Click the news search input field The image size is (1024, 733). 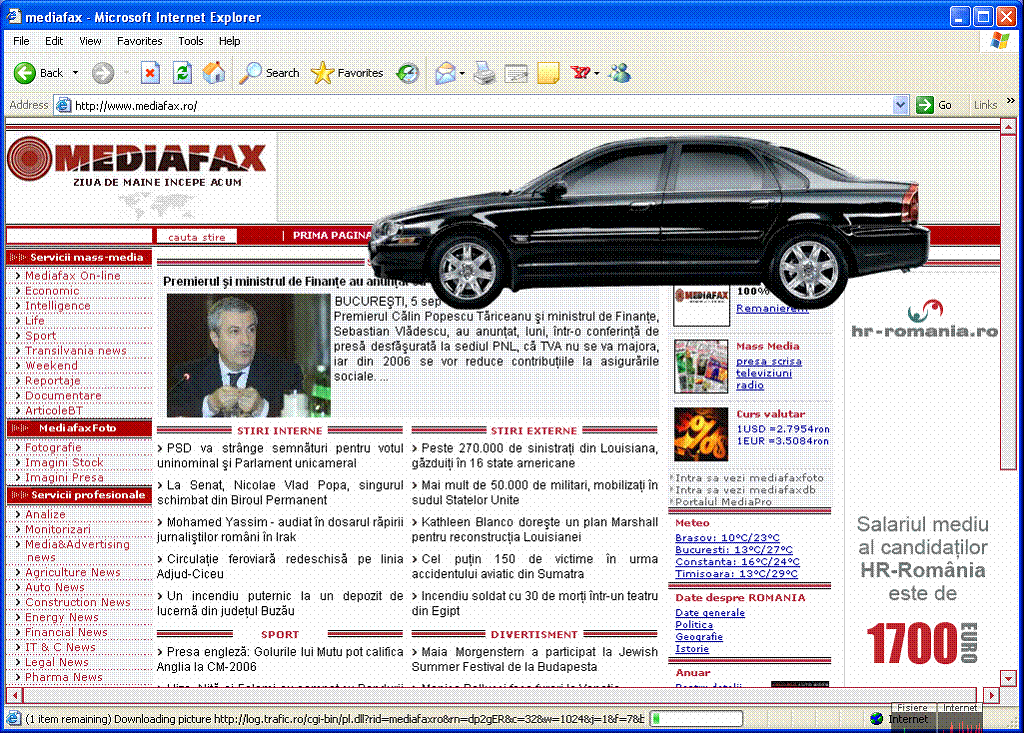pos(79,236)
